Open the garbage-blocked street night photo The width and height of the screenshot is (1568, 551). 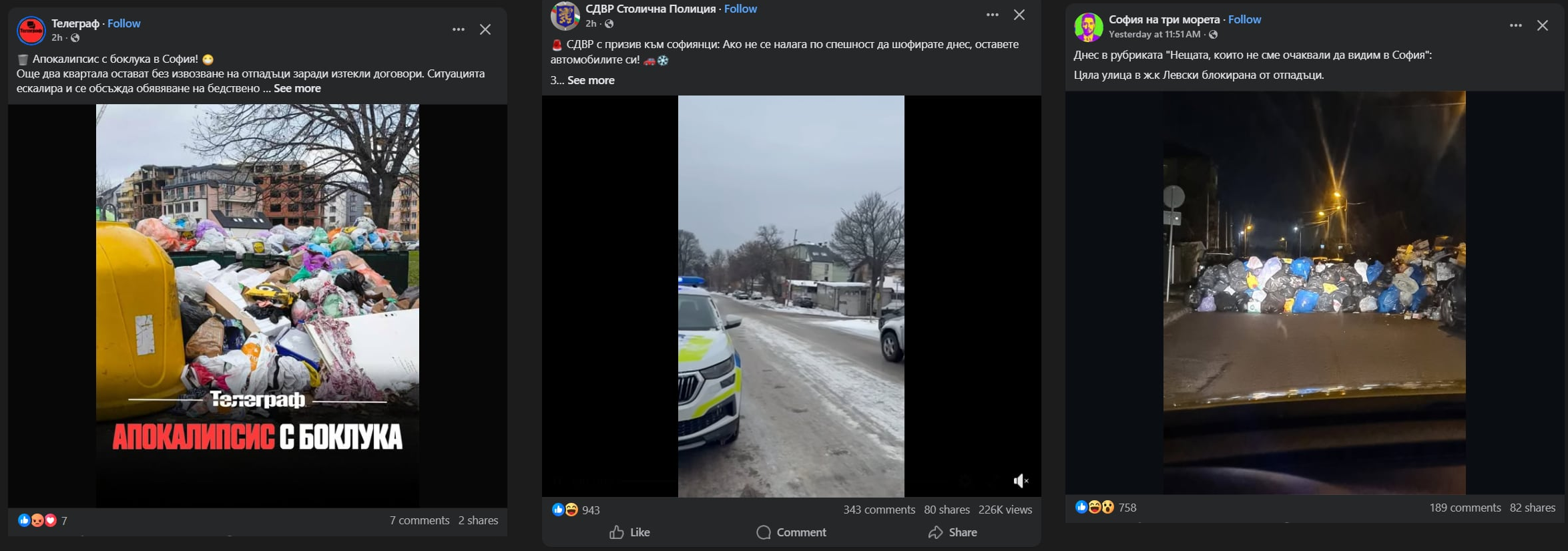point(1314,293)
